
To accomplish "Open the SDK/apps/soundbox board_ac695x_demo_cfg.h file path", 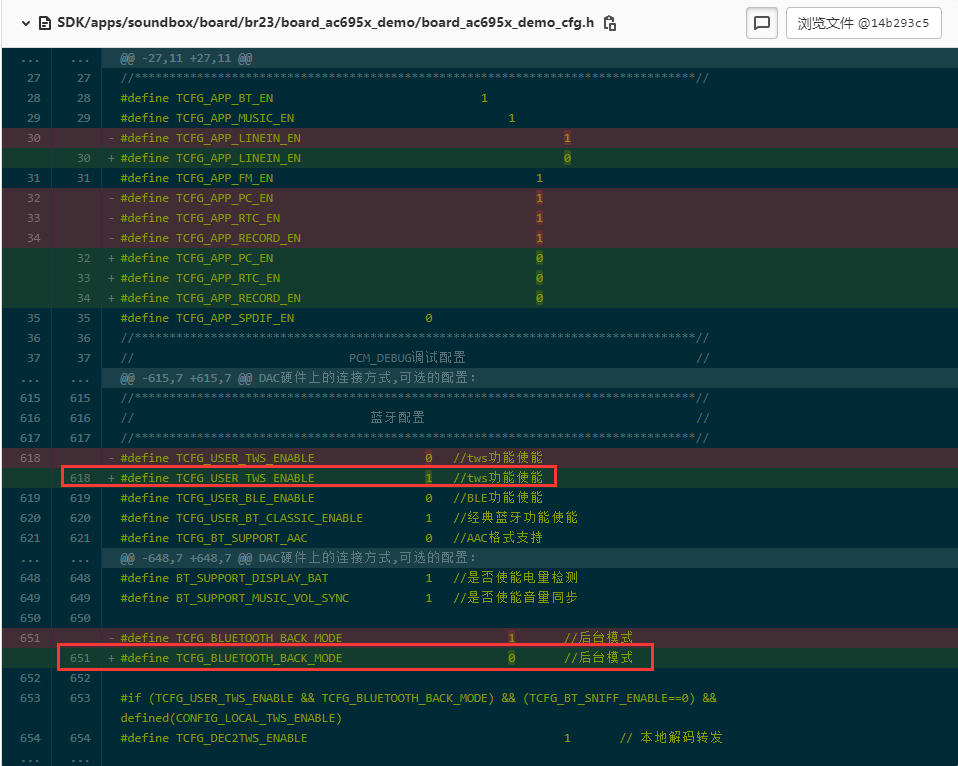I will 326,23.
